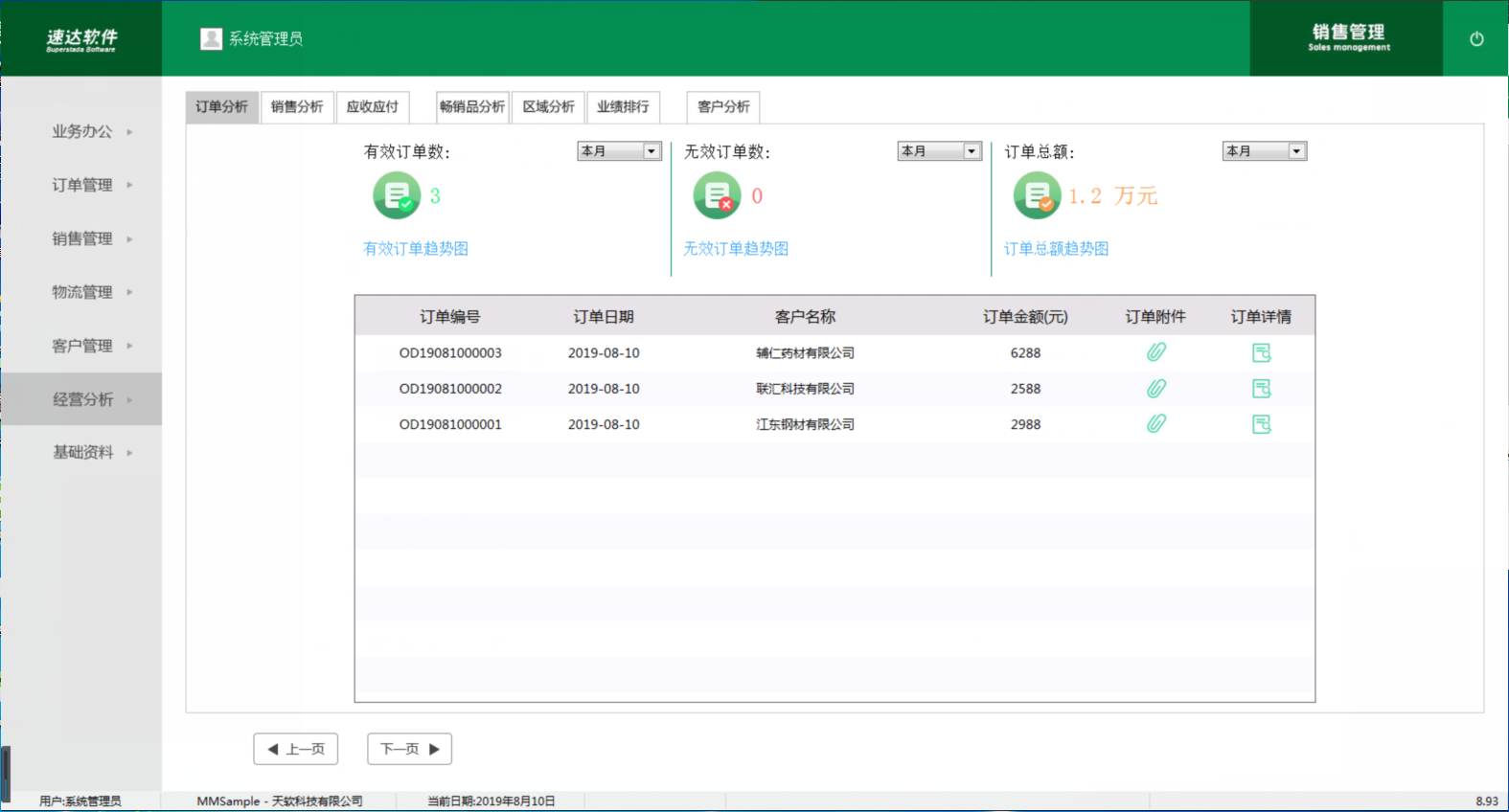Open the 无效订单趋势图 link
The height and width of the screenshot is (812, 1509).
coord(736,248)
